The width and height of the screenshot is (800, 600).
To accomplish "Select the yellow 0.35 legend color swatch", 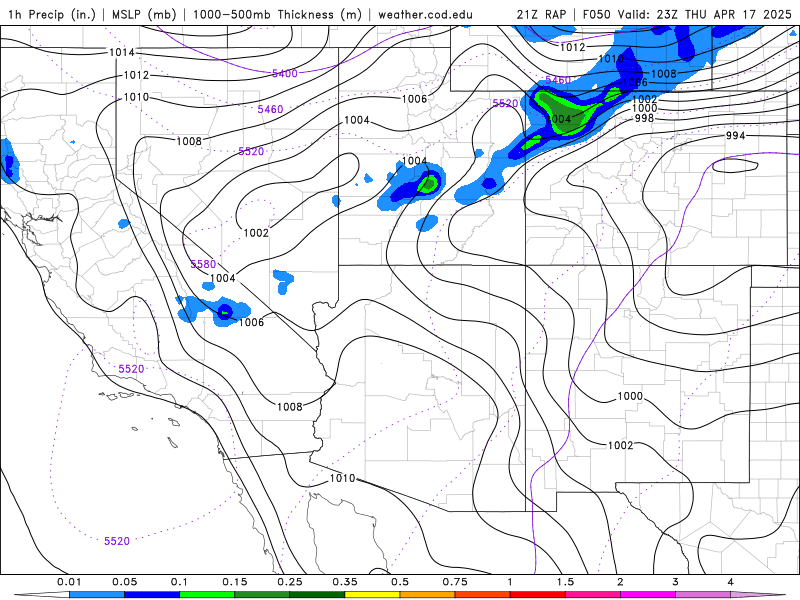I will tap(372, 595).
